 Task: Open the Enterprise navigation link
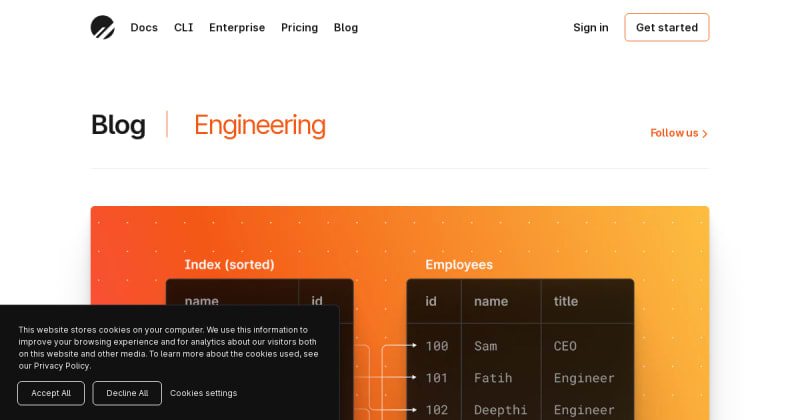pos(237,27)
